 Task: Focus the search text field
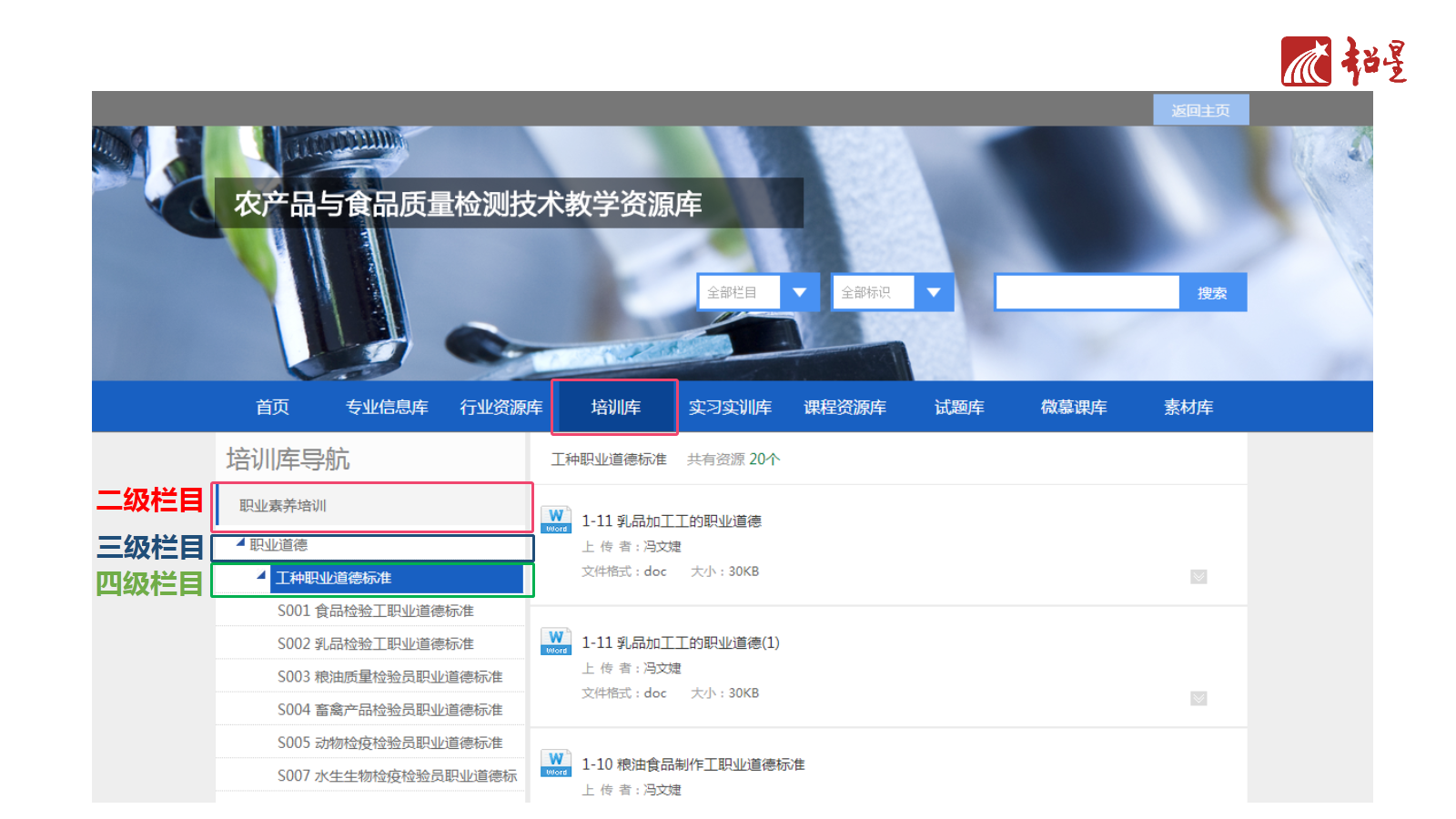pos(1087,292)
